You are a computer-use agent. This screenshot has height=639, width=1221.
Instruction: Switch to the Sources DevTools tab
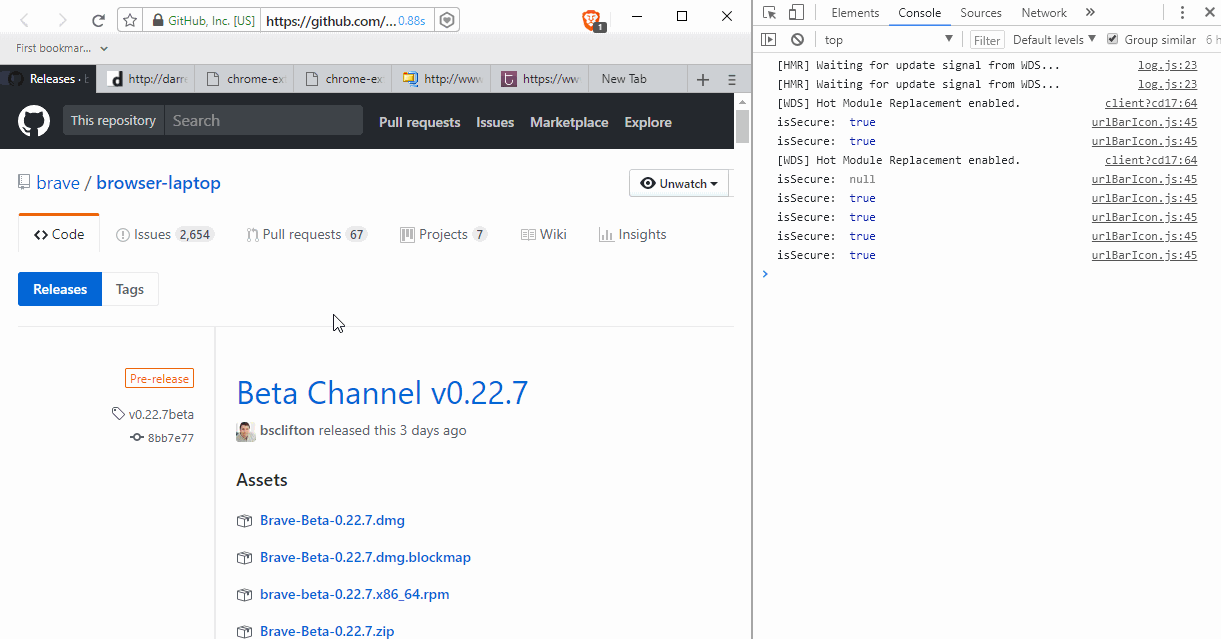coord(981,13)
